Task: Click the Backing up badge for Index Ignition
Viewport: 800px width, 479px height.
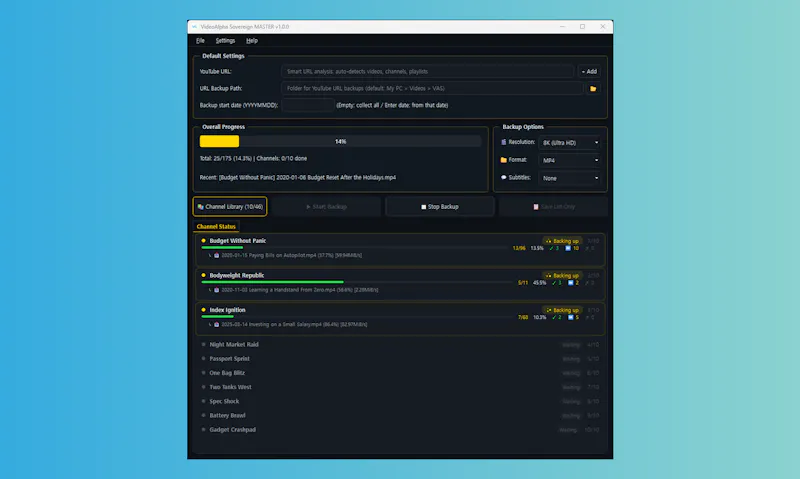Action: click(x=562, y=310)
